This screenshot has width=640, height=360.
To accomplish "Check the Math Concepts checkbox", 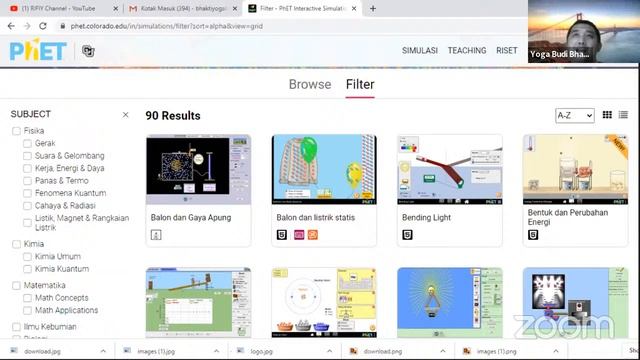I will click(27, 298).
